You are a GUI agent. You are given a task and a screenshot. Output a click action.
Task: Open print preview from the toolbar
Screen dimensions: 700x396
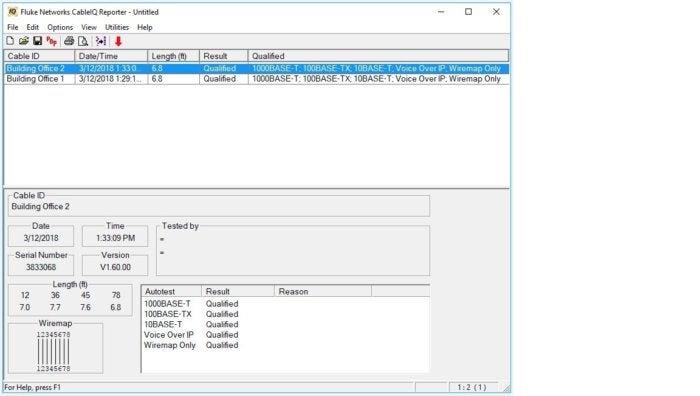pyautogui.click(x=83, y=42)
